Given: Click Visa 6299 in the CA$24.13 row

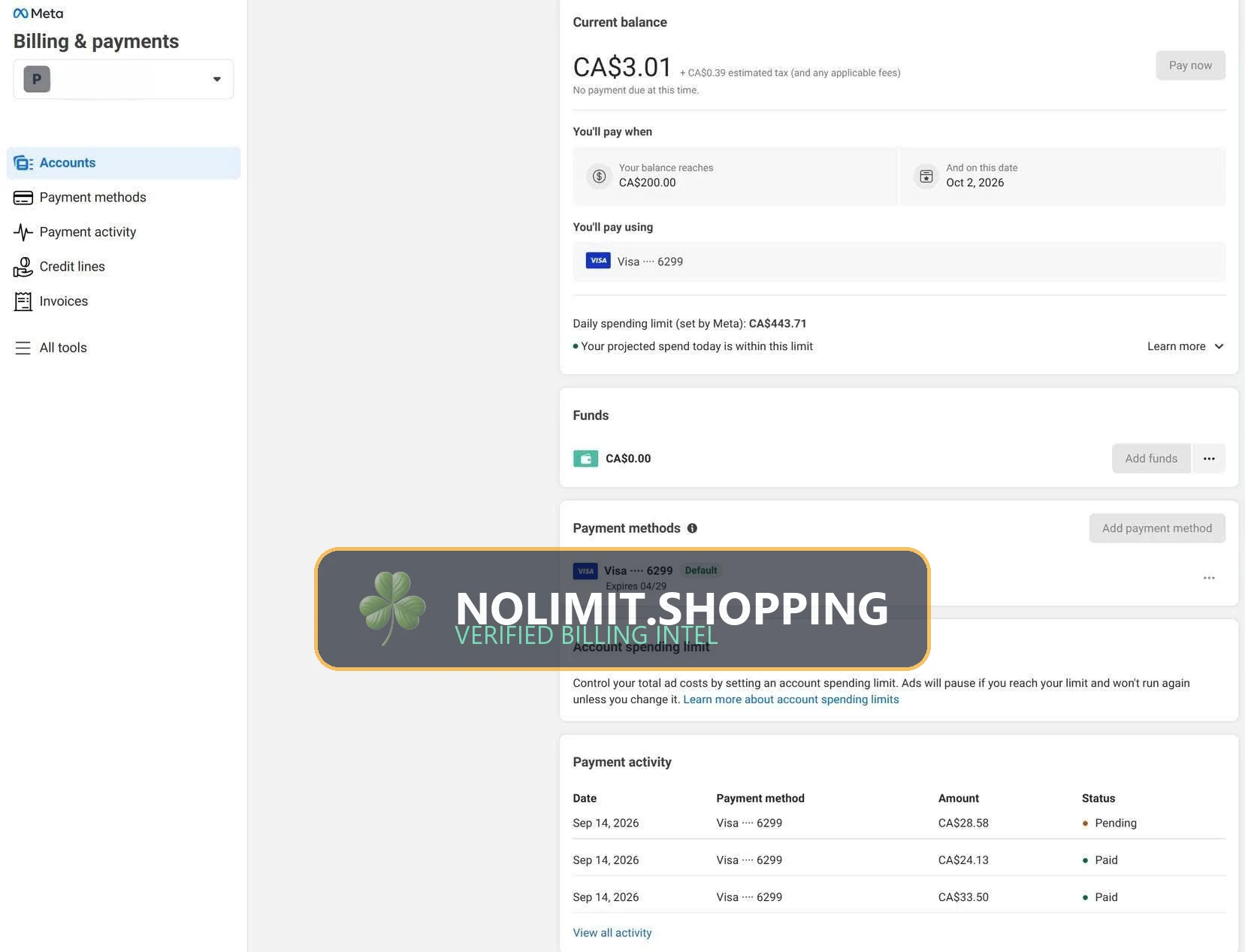Looking at the screenshot, I should click(x=749, y=860).
